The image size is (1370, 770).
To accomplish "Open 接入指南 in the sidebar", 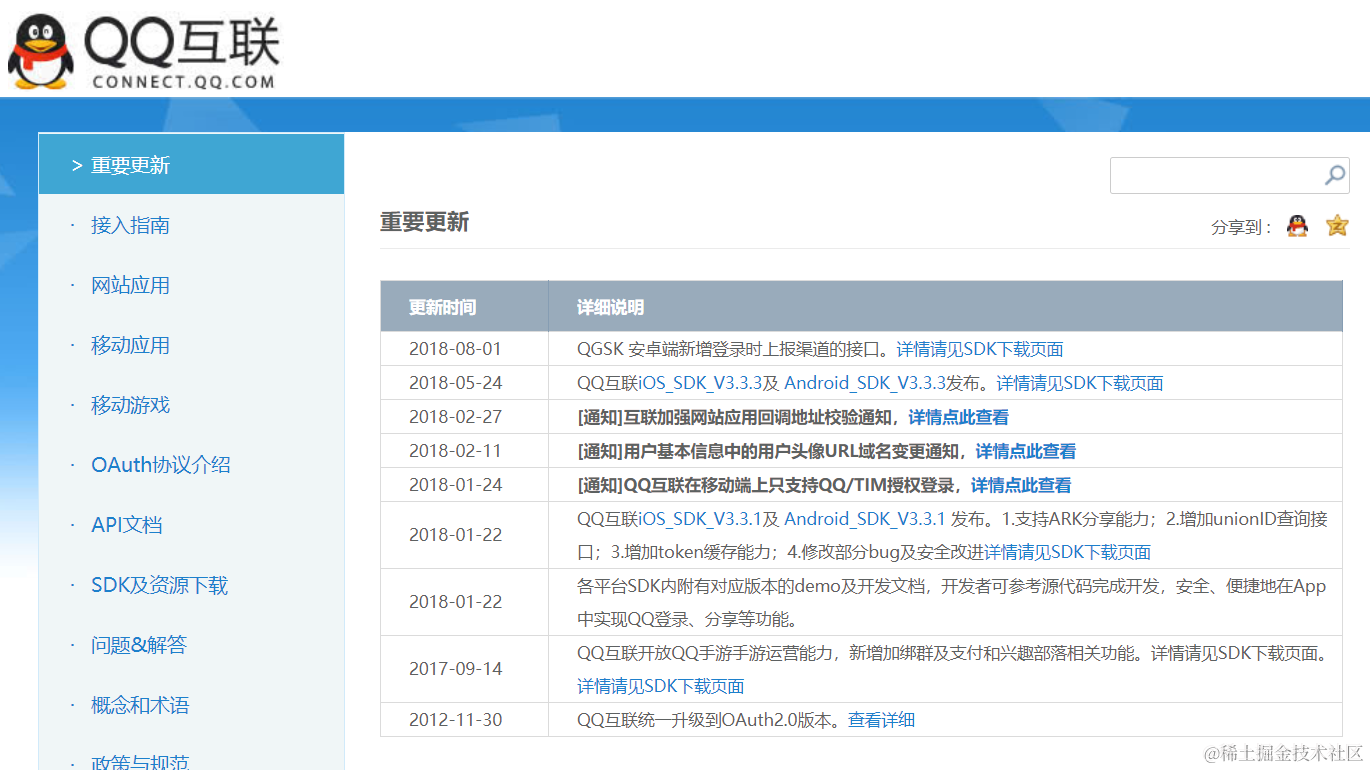I will point(130,225).
